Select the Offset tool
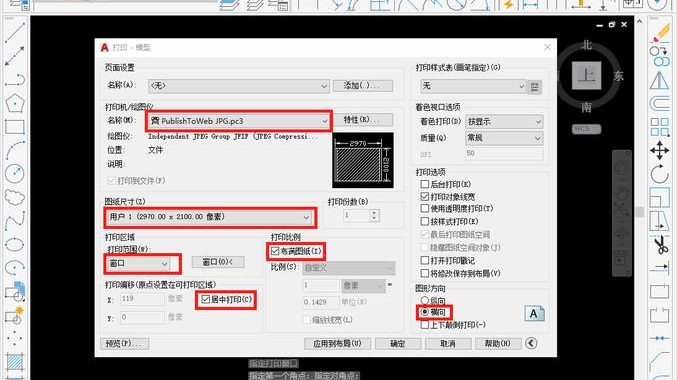The width and height of the screenshot is (677, 380). pyautogui.click(x=660, y=104)
